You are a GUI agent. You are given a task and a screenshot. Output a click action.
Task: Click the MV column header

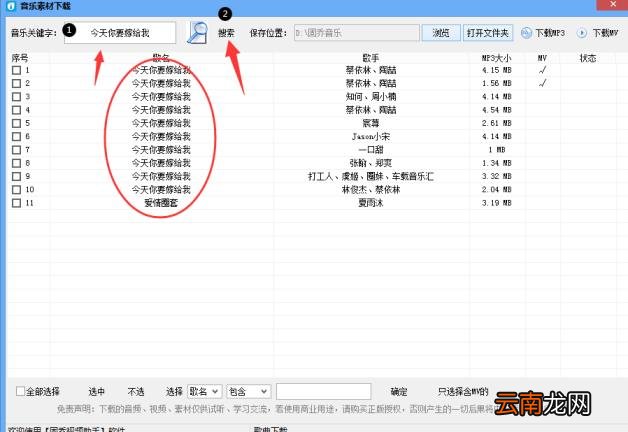pyautogui.click(x=542, y=58)
